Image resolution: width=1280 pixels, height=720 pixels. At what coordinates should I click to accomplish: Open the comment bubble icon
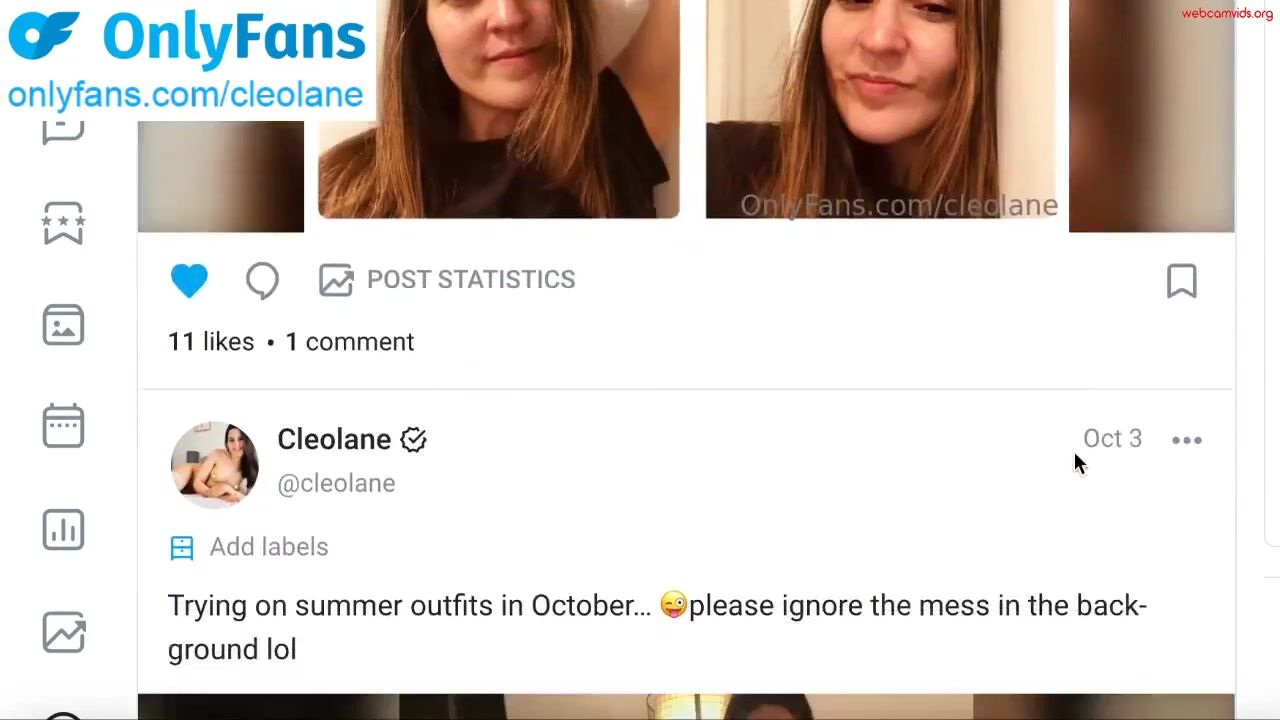point(262,281)
